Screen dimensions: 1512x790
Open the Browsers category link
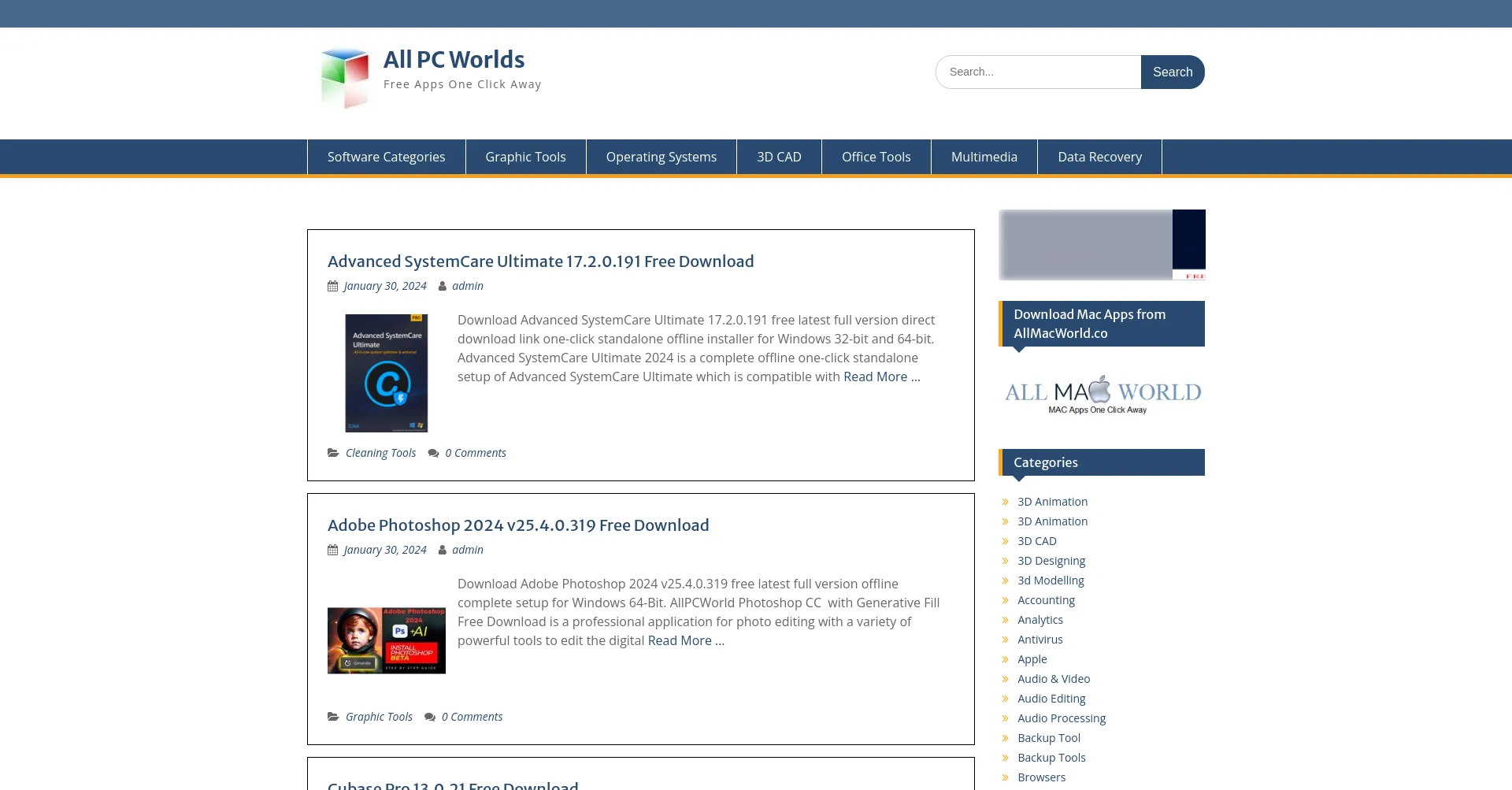click(x=1041, y=777)
